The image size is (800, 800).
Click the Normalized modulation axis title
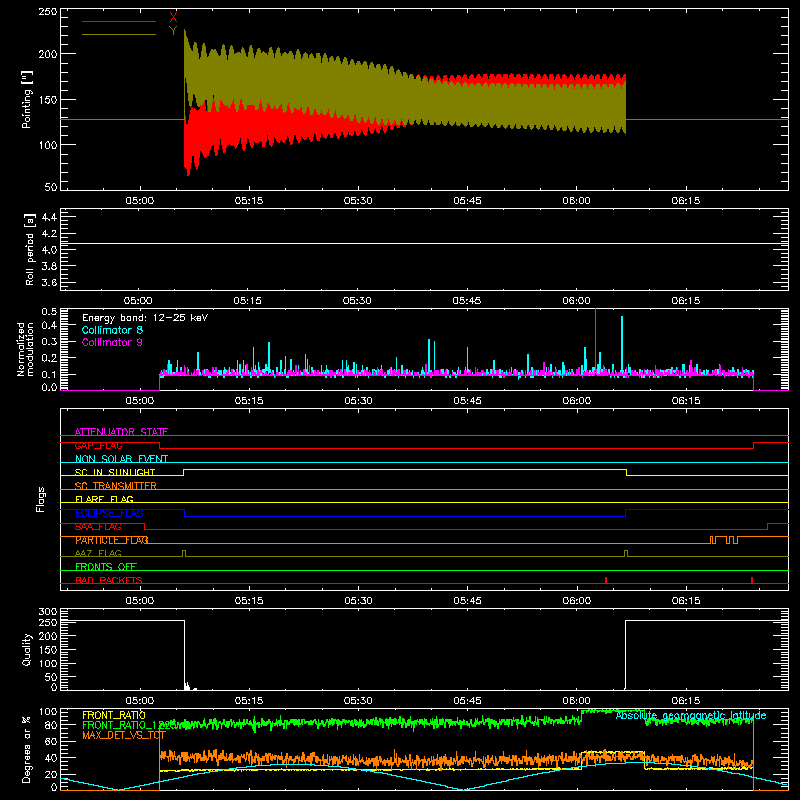click(x=26, y=349)
